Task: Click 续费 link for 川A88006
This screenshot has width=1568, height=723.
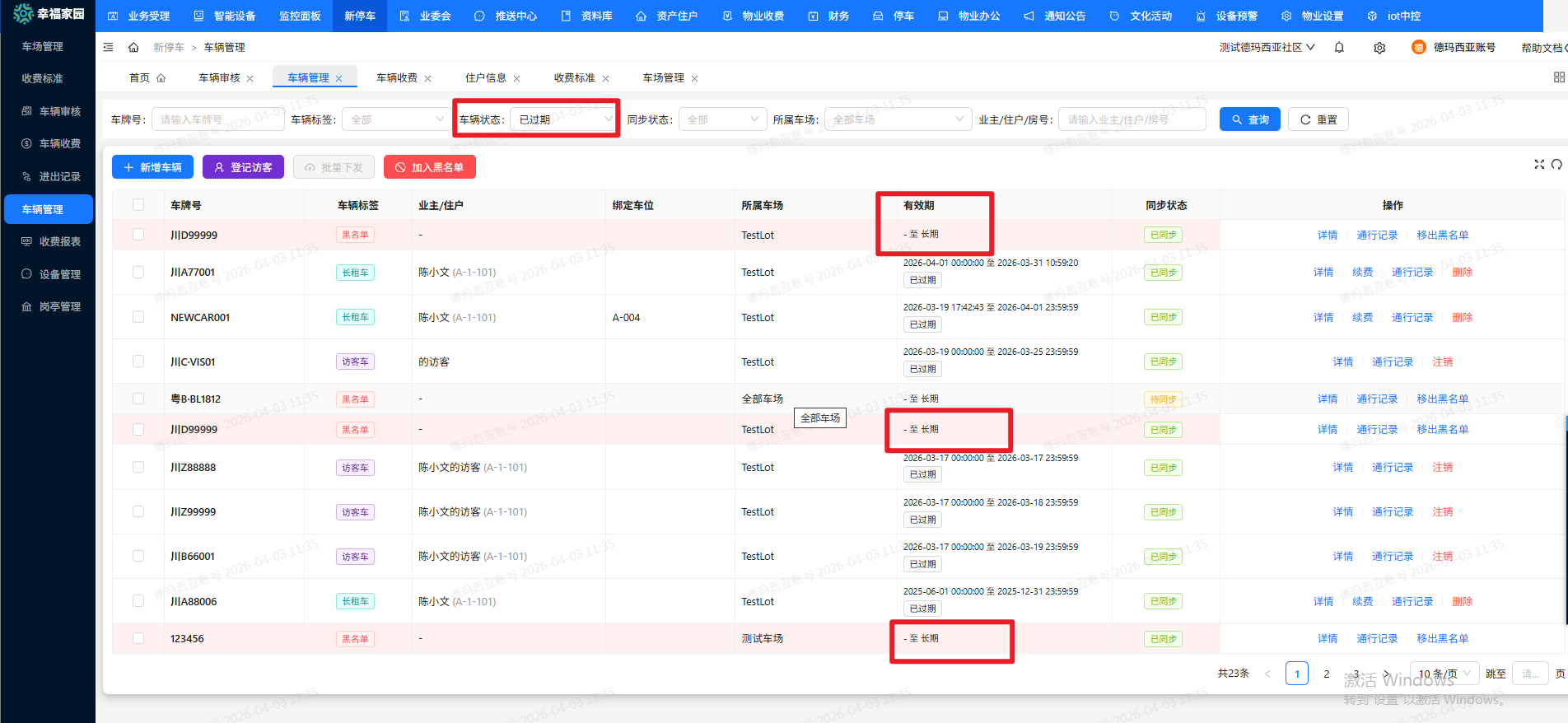Action: click(x=1362, y=602)
